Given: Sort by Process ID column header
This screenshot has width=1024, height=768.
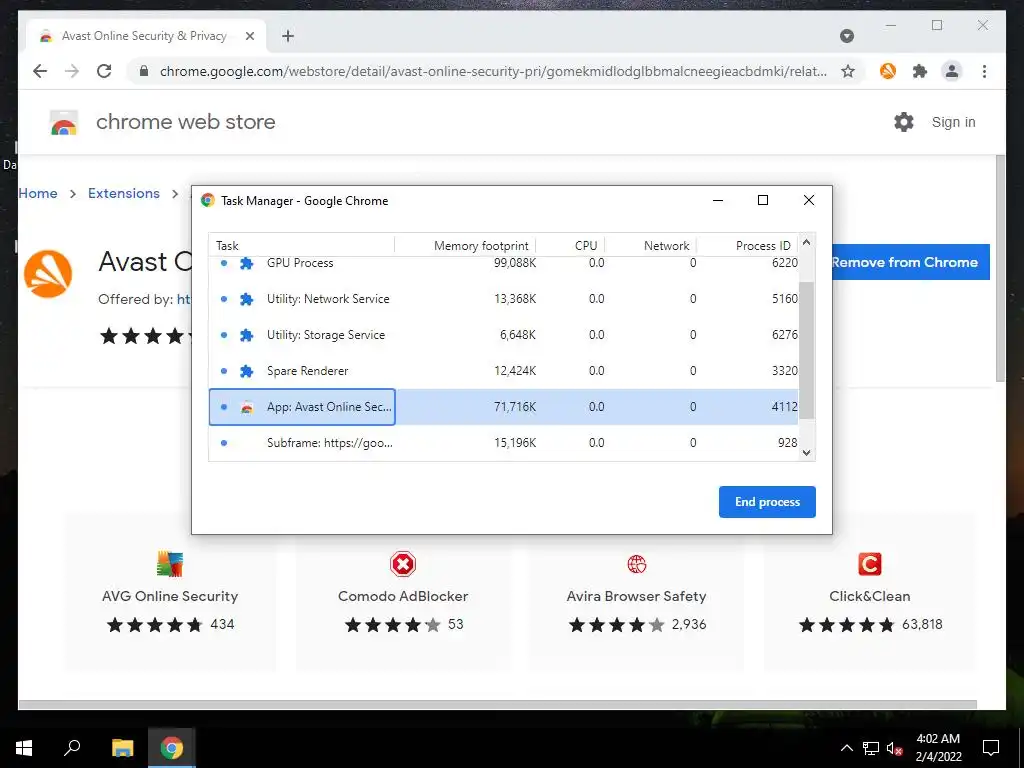Looking at the screenshot, I should (x=747, y=246).
